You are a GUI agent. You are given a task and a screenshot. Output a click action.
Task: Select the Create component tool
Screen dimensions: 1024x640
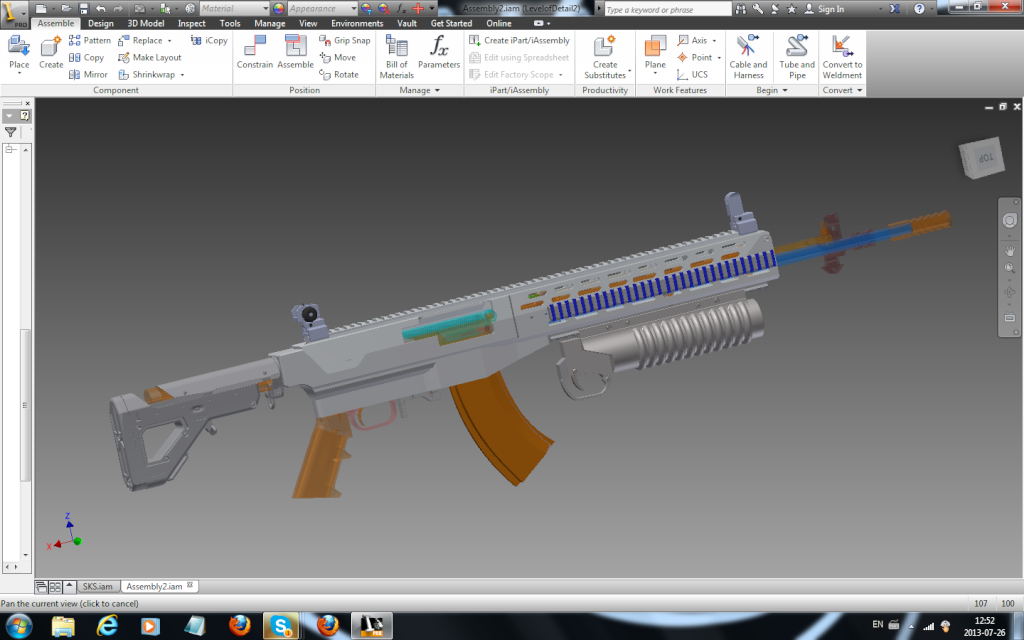tap(51, 54)
